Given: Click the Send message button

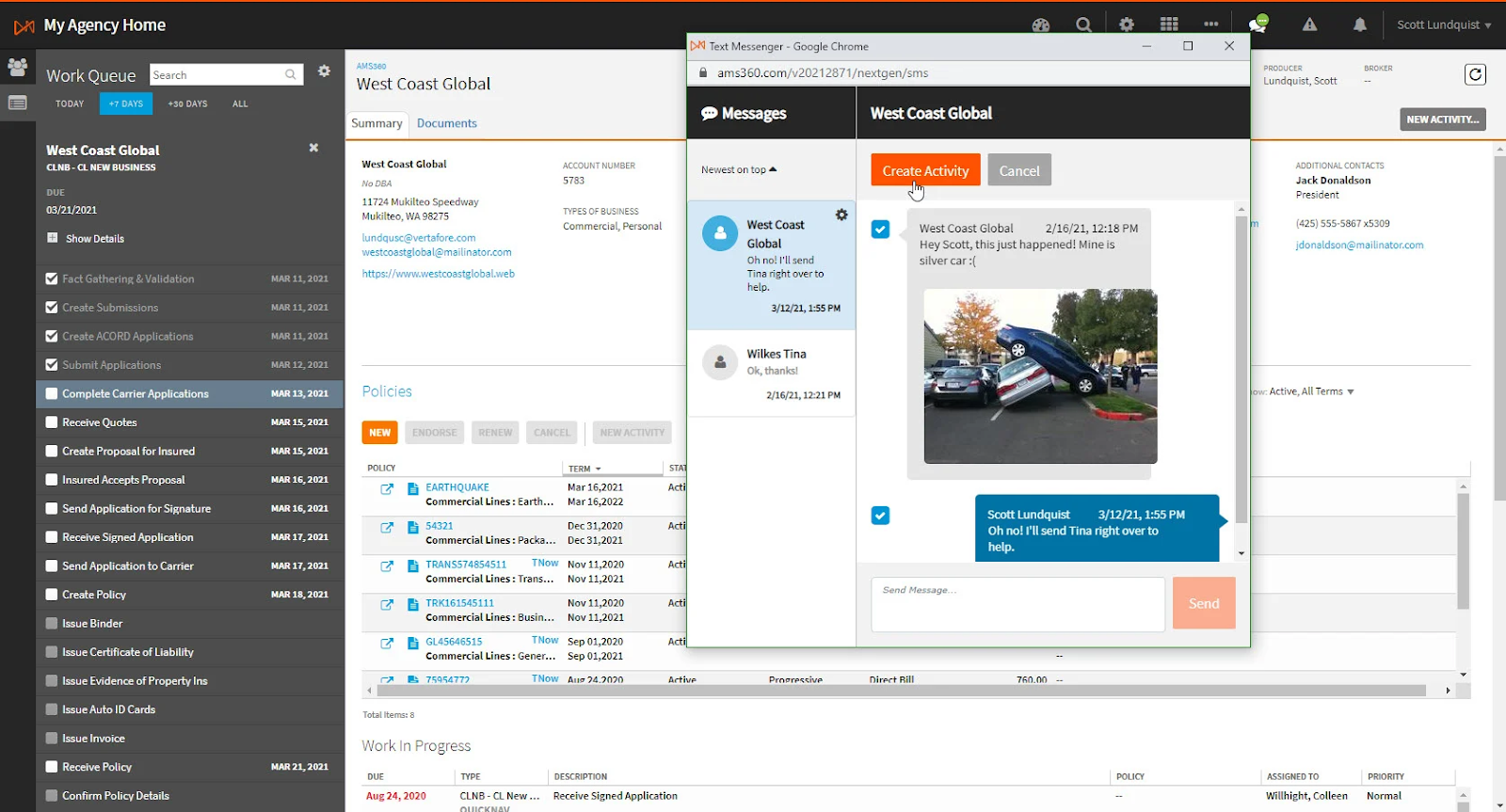Looking at the screenshot, I should pos(1204,603).
